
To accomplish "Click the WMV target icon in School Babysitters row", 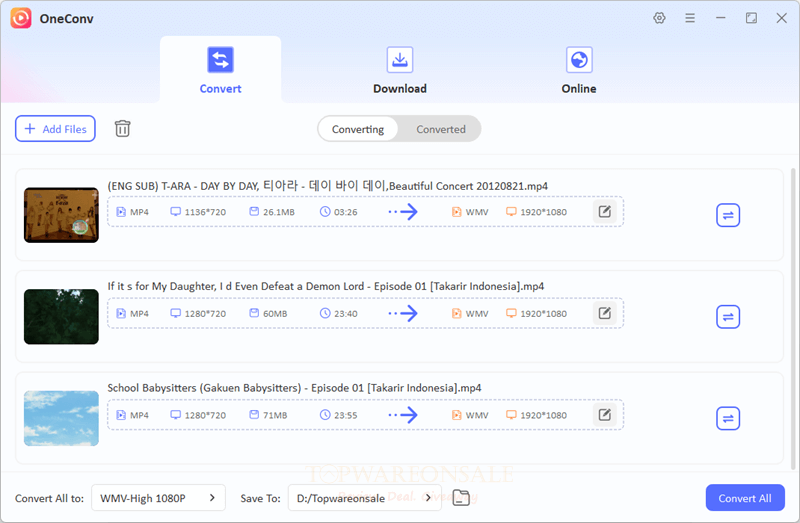I will point(457,415).
